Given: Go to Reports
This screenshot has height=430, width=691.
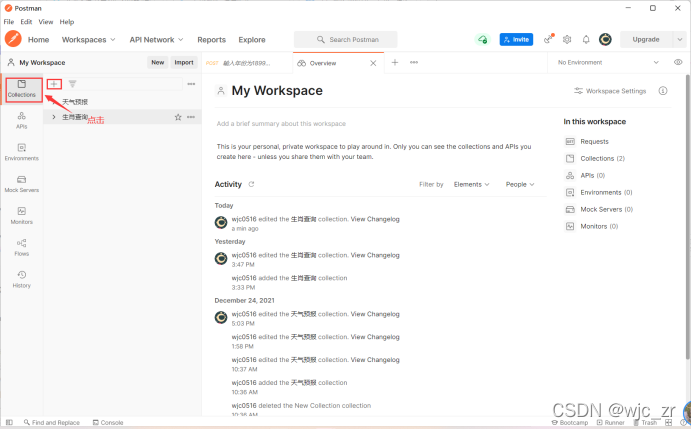Looking at the screenshot, I should [x=212, y=40].
